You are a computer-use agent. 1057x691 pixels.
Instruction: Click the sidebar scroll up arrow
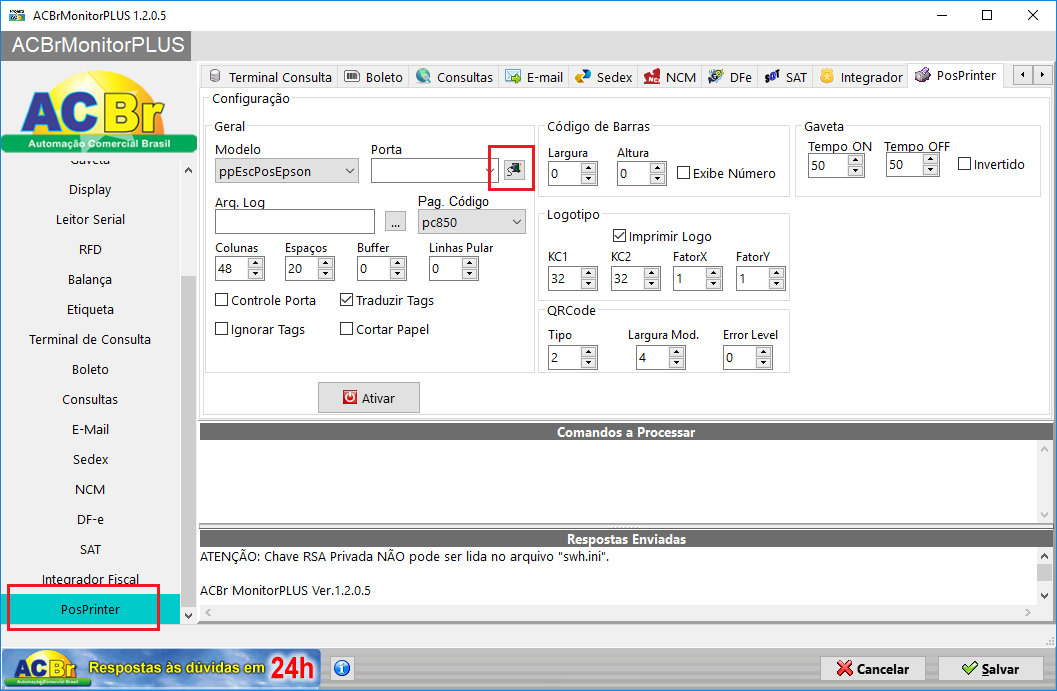pos(188,170)
